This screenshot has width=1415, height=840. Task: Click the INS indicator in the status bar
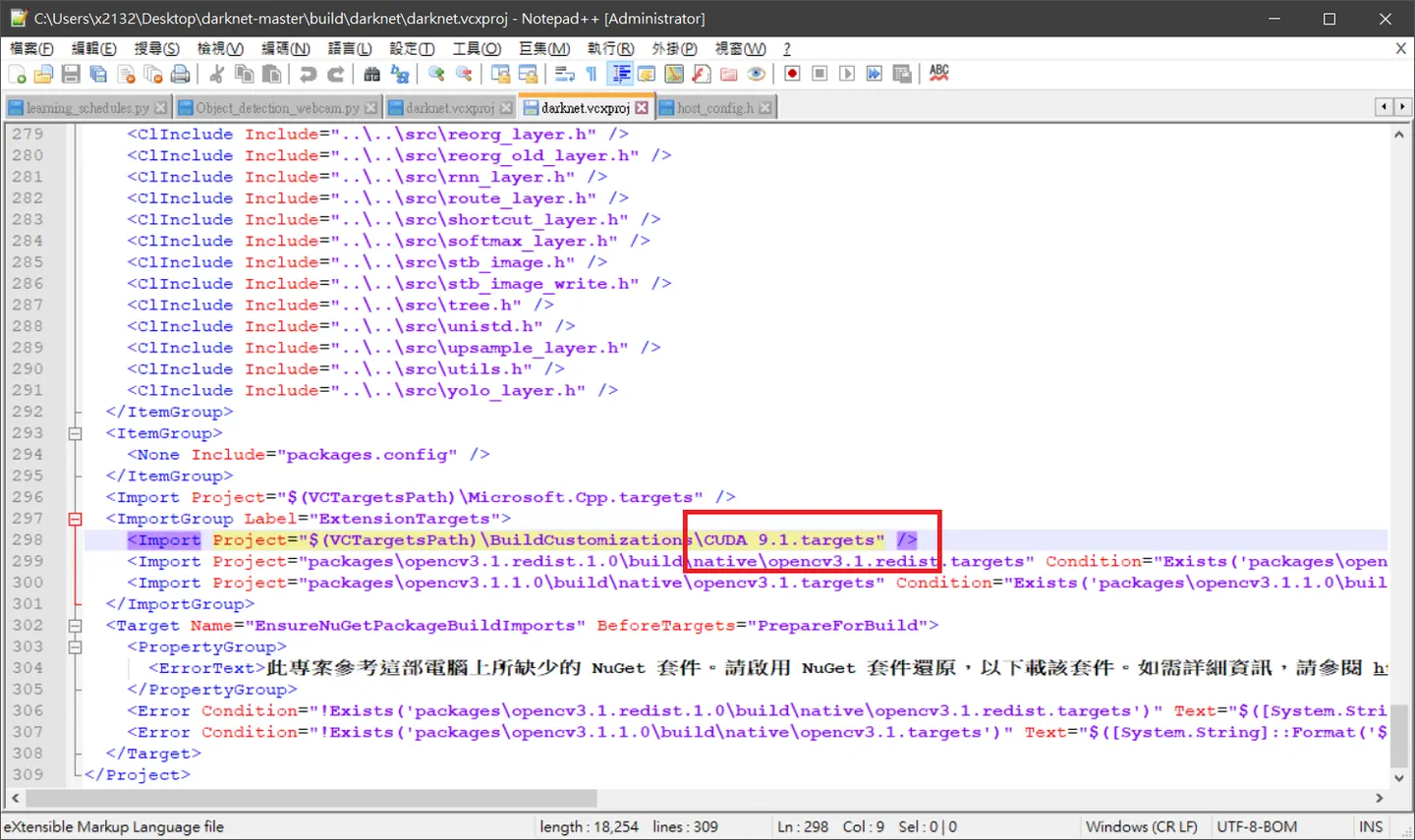point(1371,827)
